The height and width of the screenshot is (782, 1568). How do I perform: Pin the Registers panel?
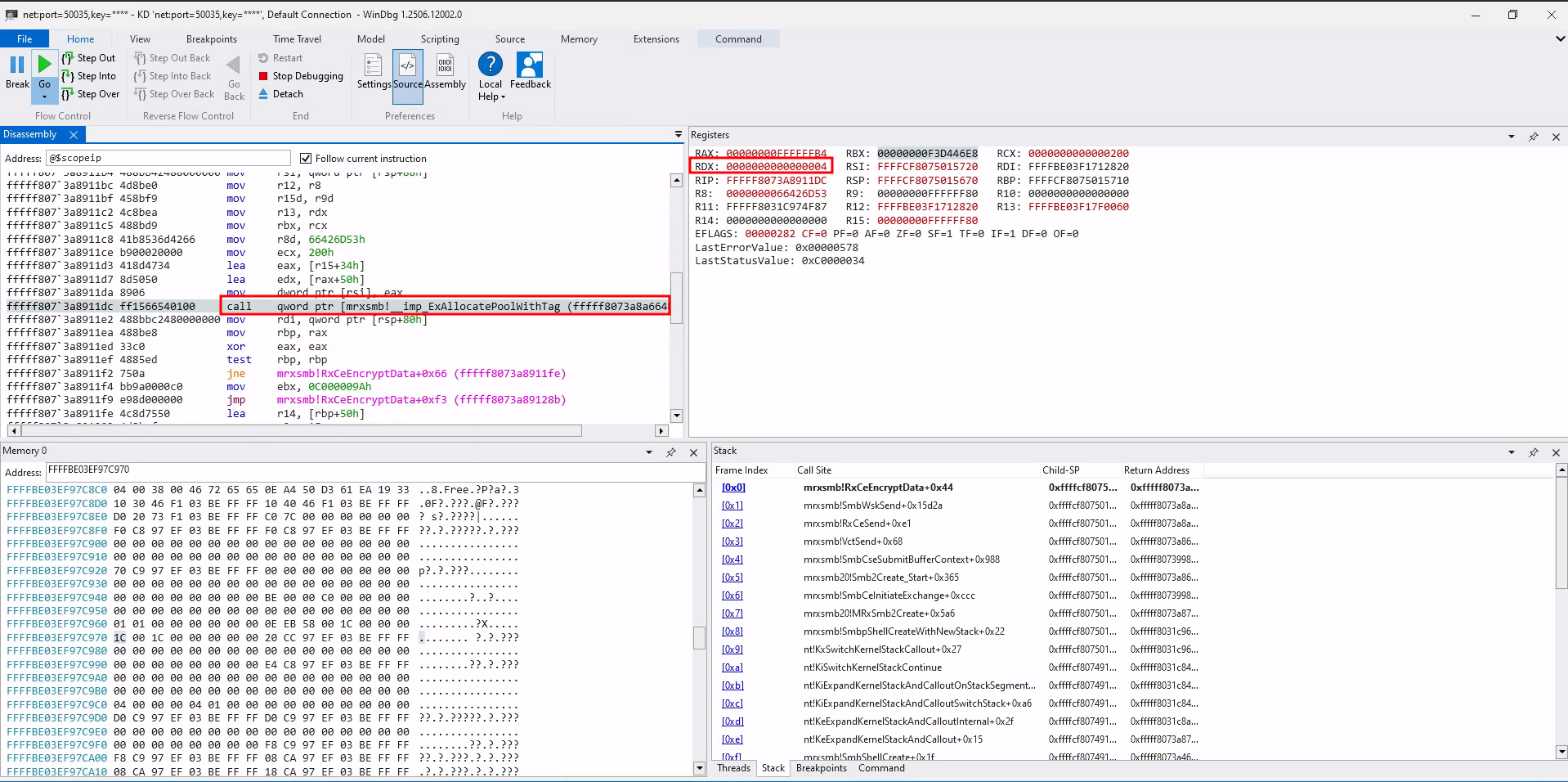[1533, 137]
